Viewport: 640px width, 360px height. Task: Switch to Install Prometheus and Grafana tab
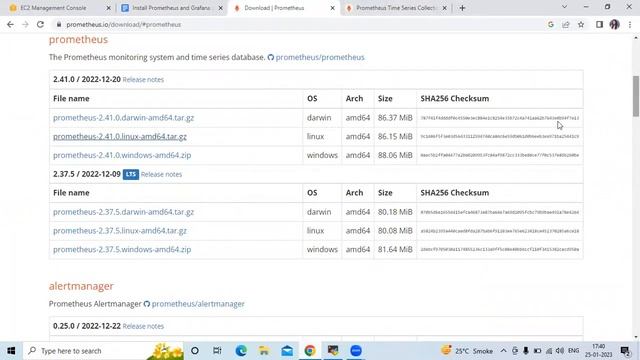171,8
